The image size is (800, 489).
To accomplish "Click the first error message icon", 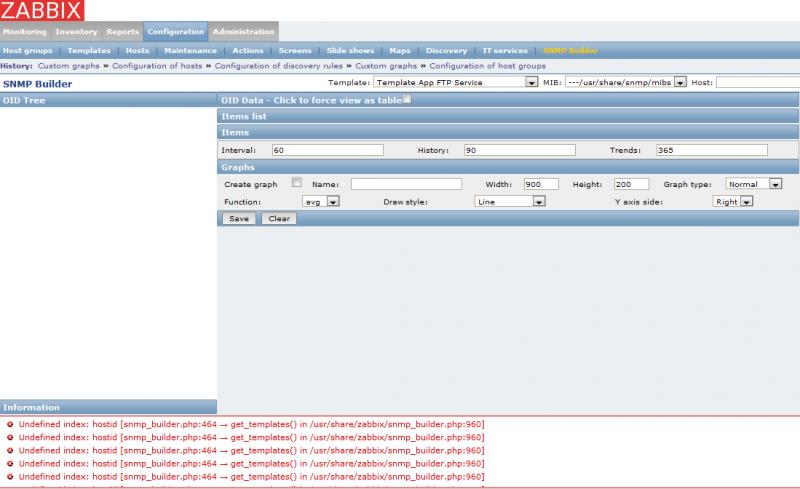I will (x=10, y=424).
